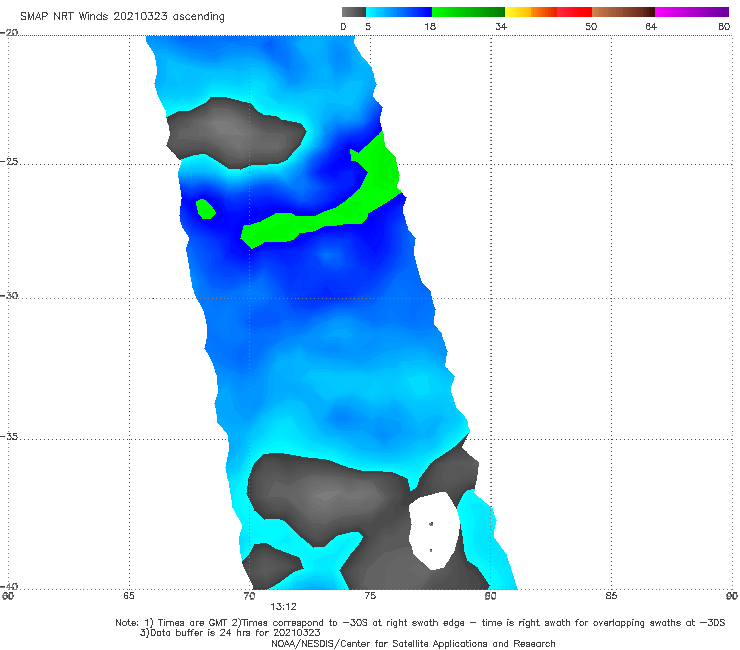740x650 pixels.
Task: Click the latitude axis label '-30'
Action: 9,295
